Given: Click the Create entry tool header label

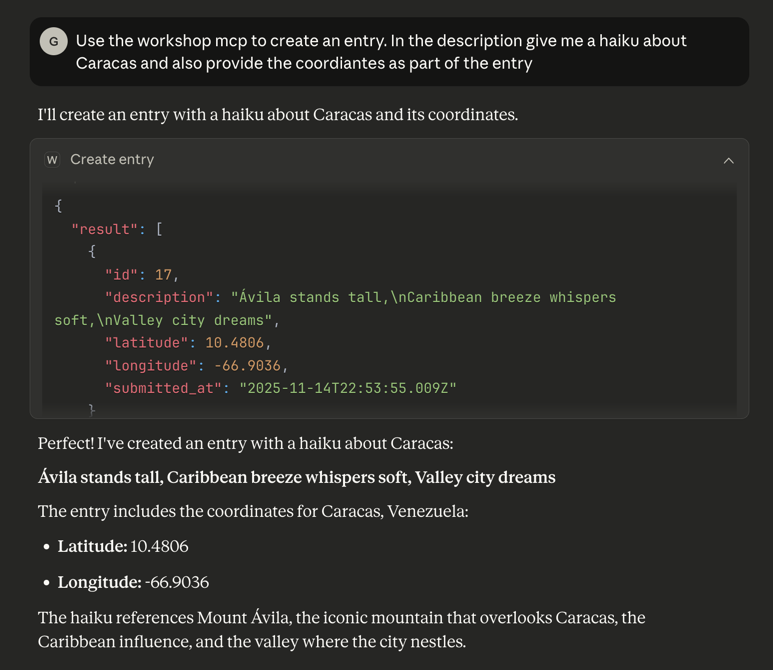Looking at the screenshot, I should [112, 160].
